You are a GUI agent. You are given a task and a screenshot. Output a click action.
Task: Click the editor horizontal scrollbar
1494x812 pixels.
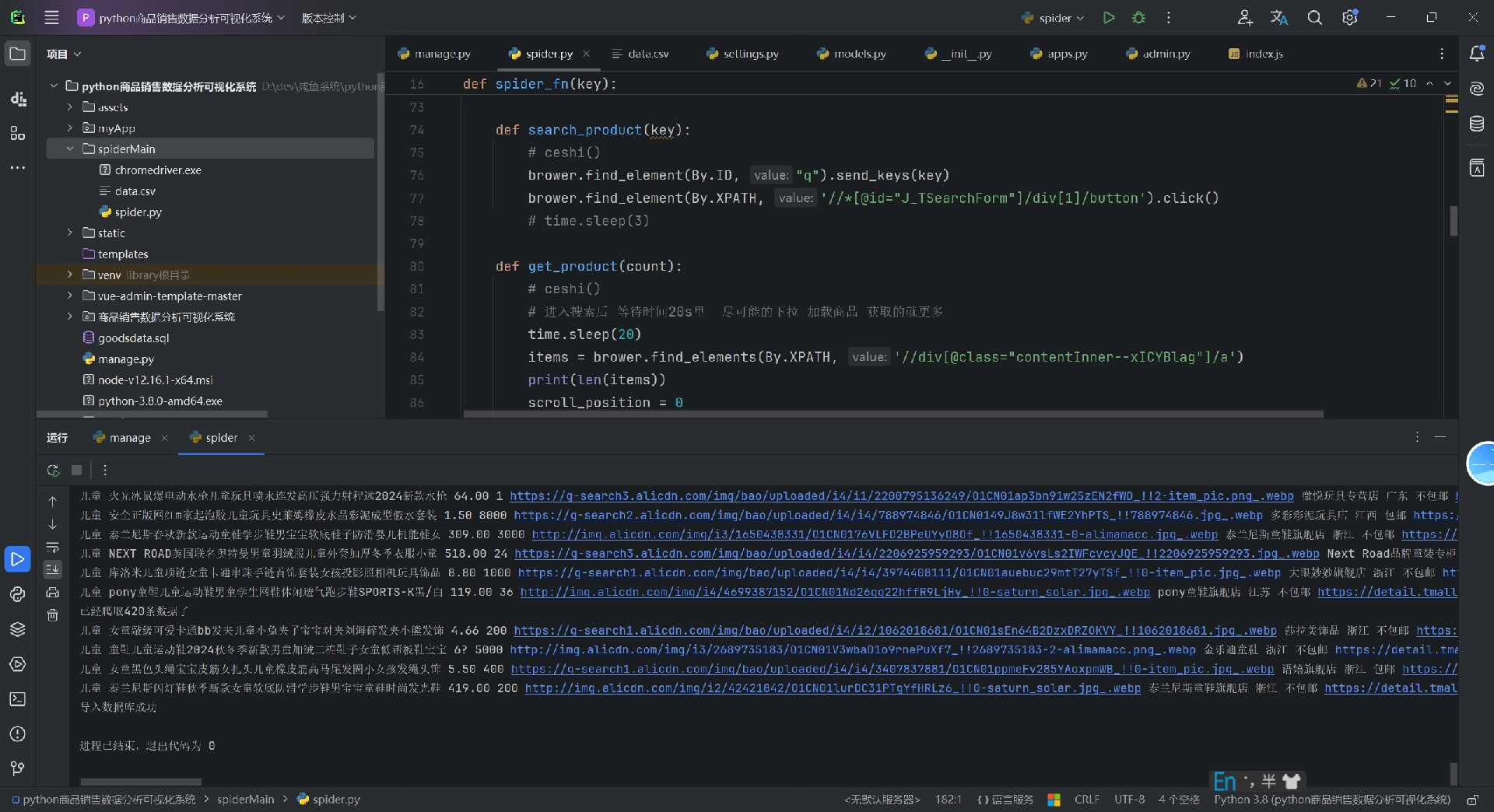(893, 414)
